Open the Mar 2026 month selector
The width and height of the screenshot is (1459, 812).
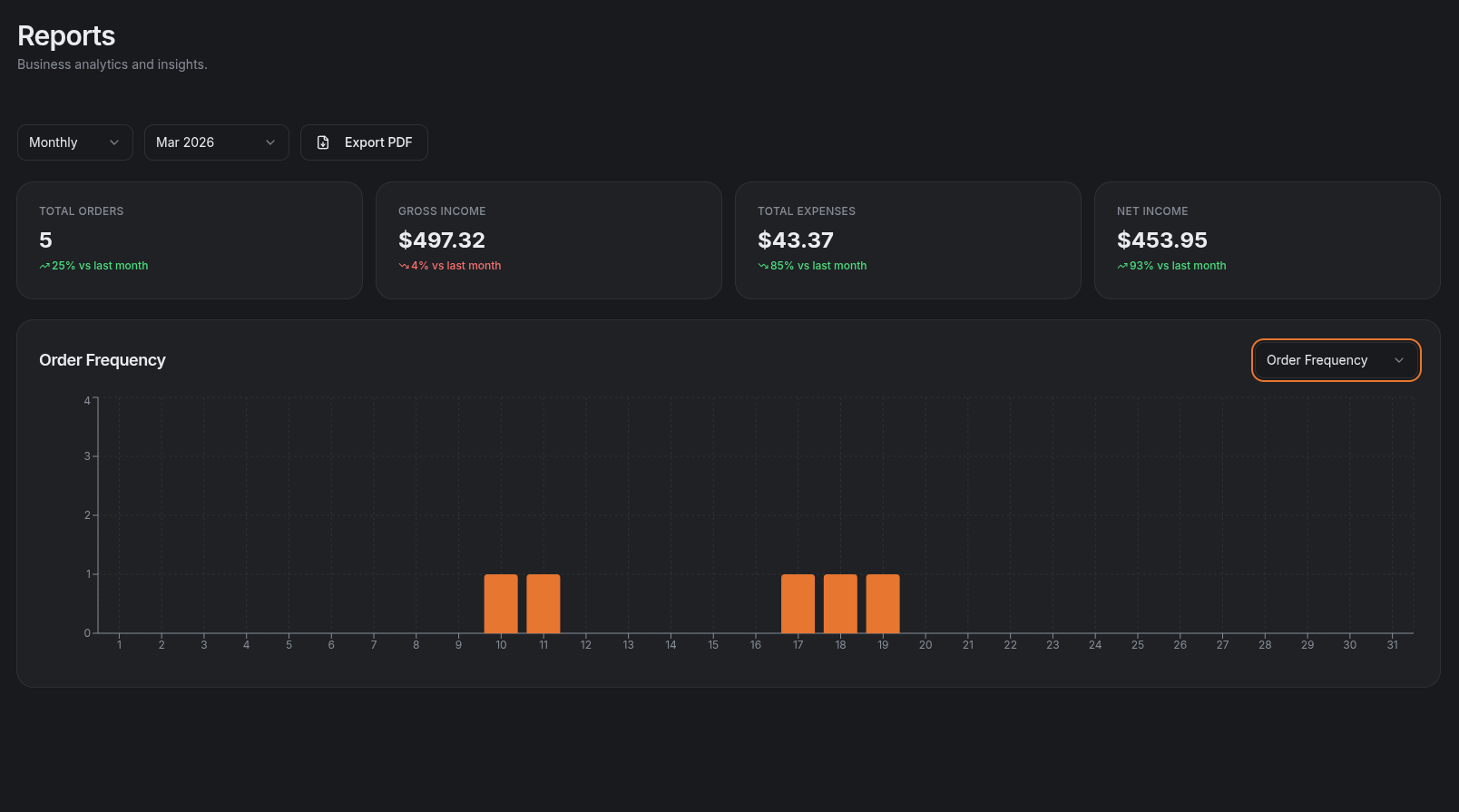point(216,142)
